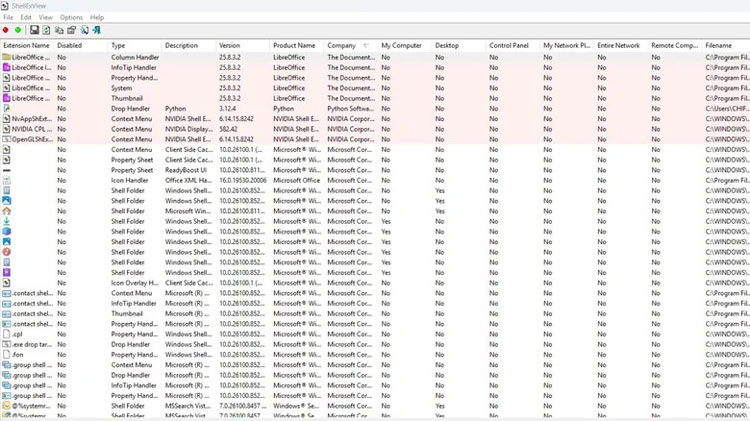Open the Options menu
Image resolution: width=750 pixels, height=421 pixels.
pos(71,17)
